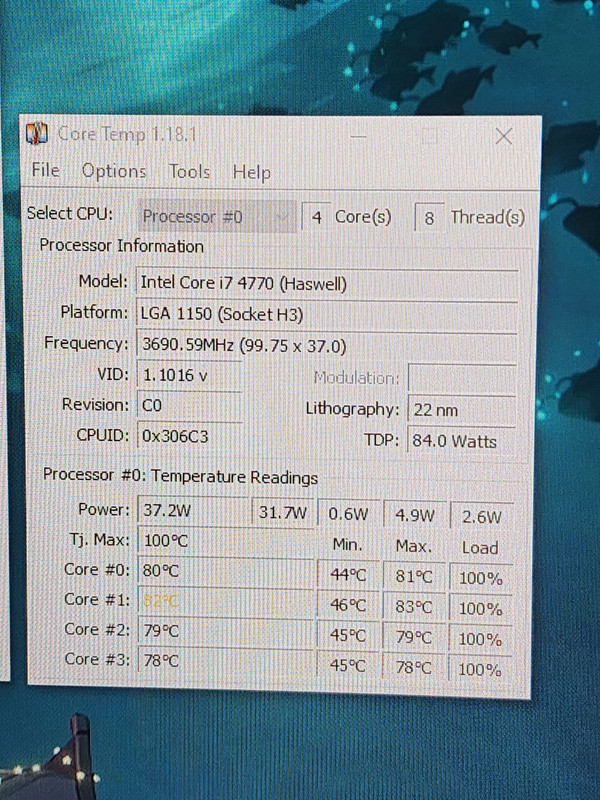The width and height of the screenshot is (600, 800).
Task: Open the Help menu
Action: 252,172
